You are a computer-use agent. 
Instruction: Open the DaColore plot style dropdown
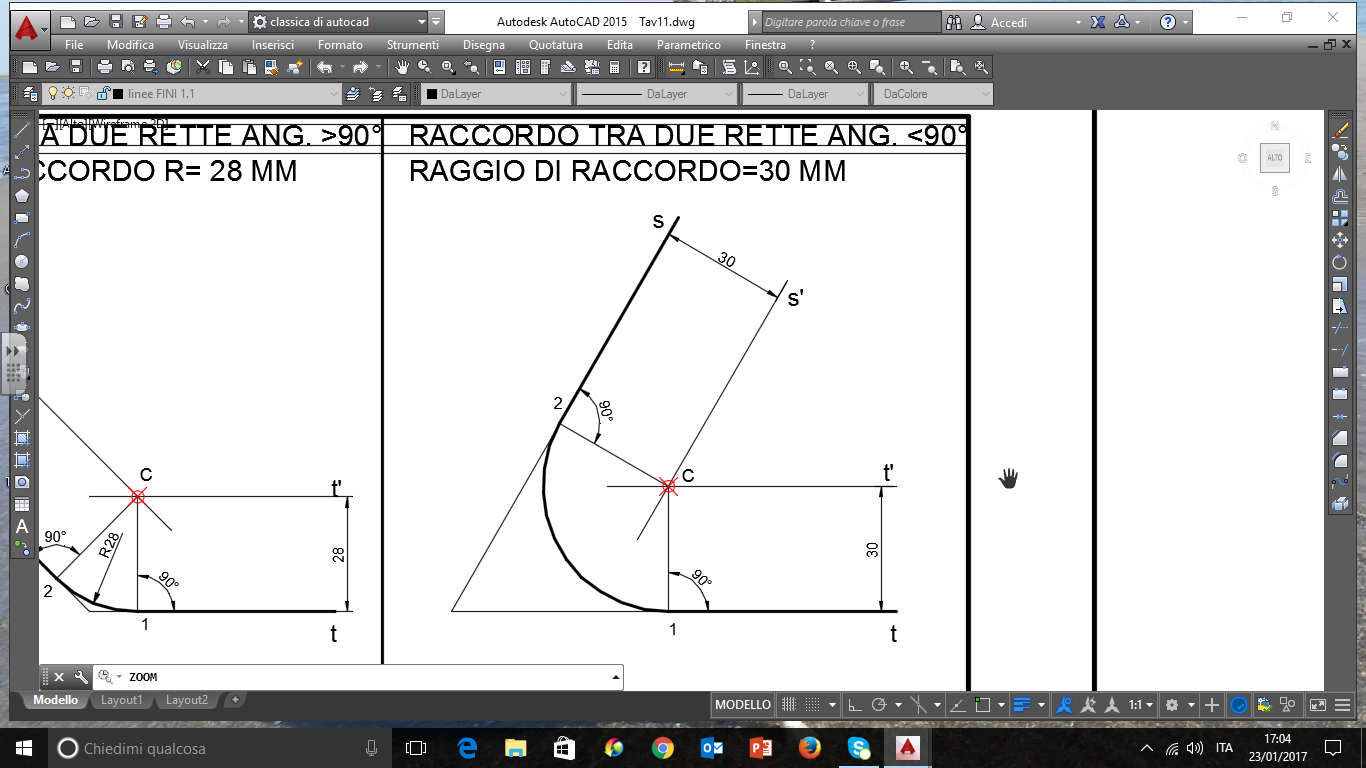coord(932,94)
